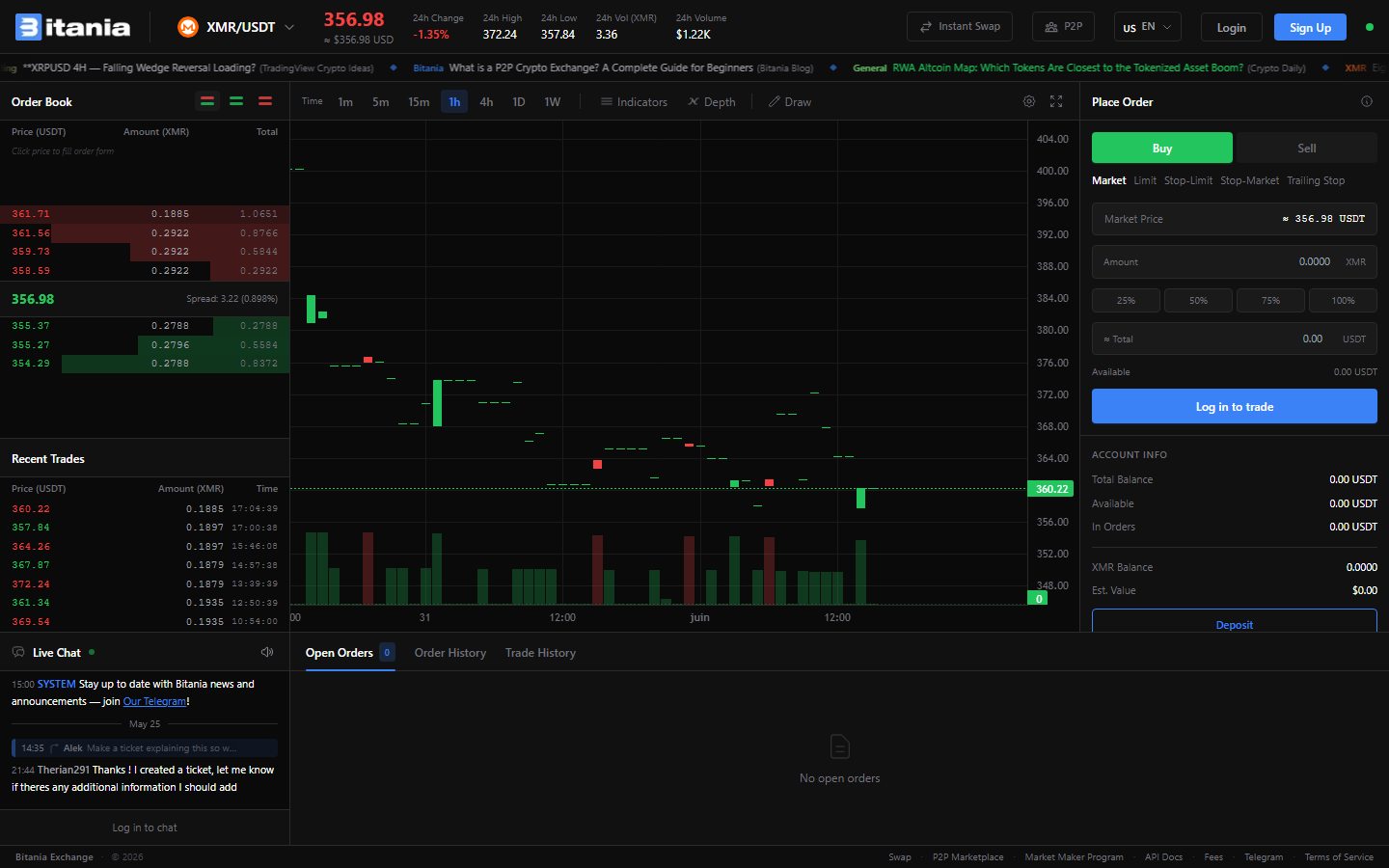This screenshot has width=1389, height=868.
Task: Click Log in to trade button
Action: click(1235, 406)
